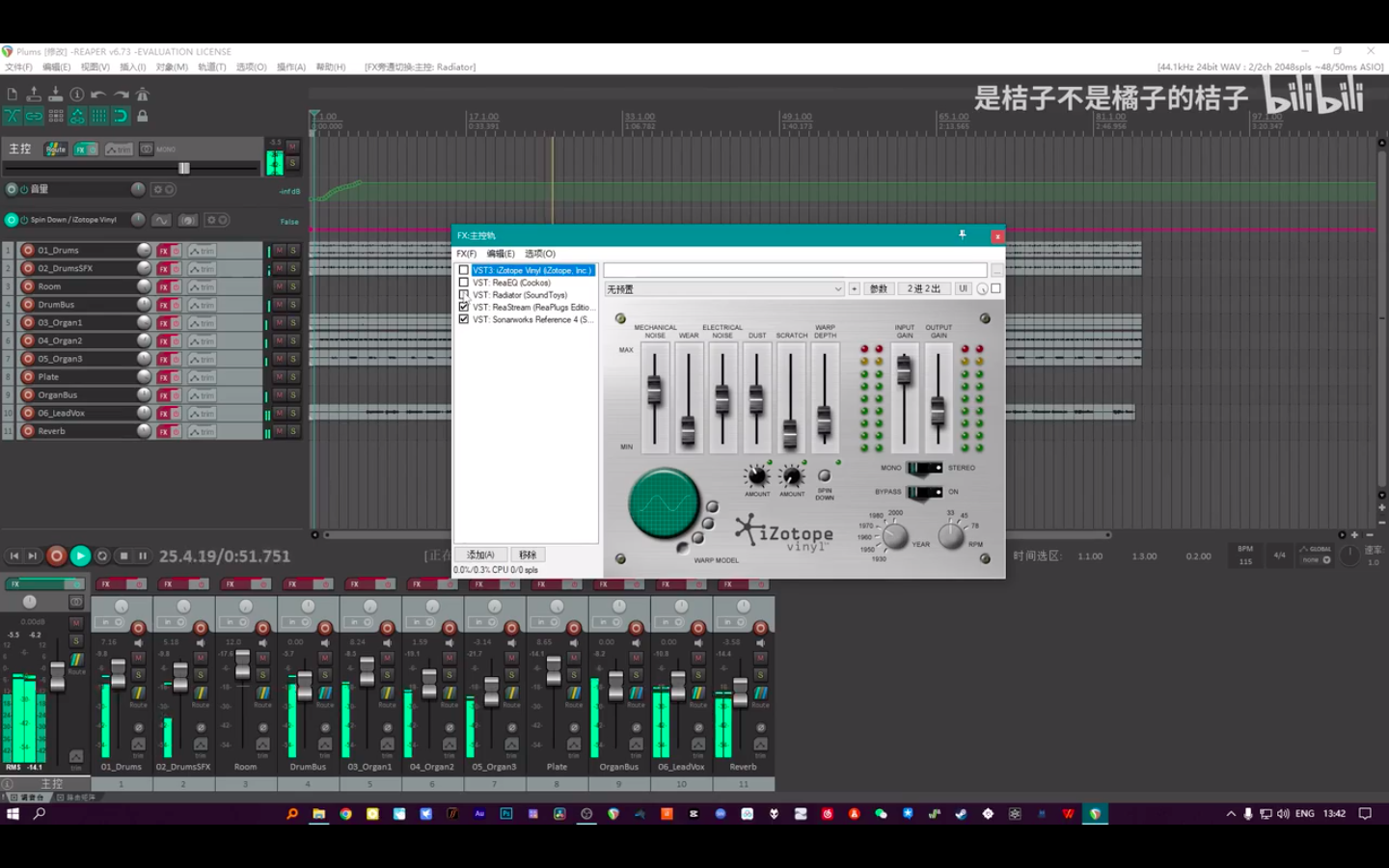Toggle the transport Repeat loop button
Viewport: 1389px width, 868px height.
[102, 556]
